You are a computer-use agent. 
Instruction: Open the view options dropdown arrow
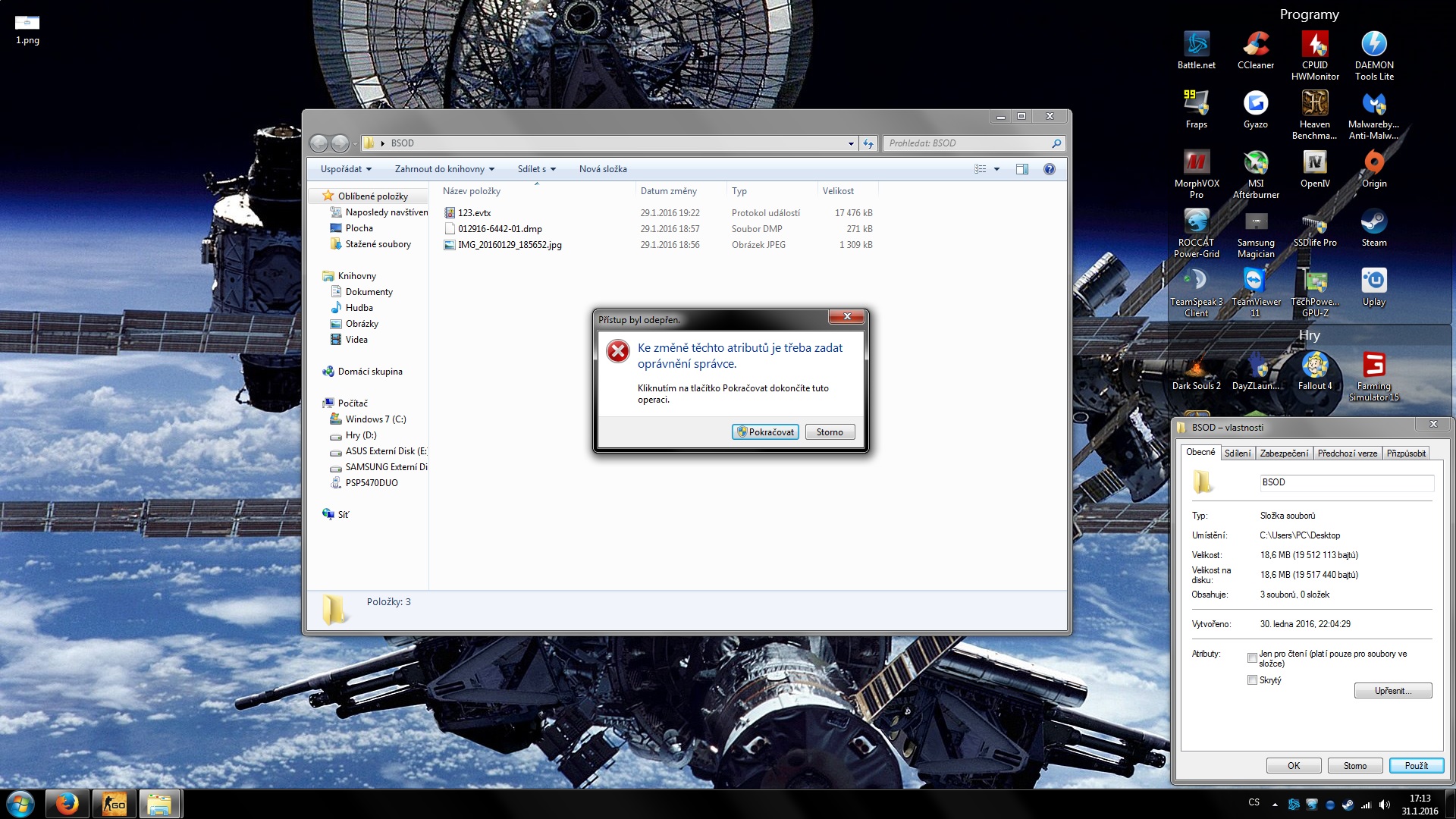(996, 169)
